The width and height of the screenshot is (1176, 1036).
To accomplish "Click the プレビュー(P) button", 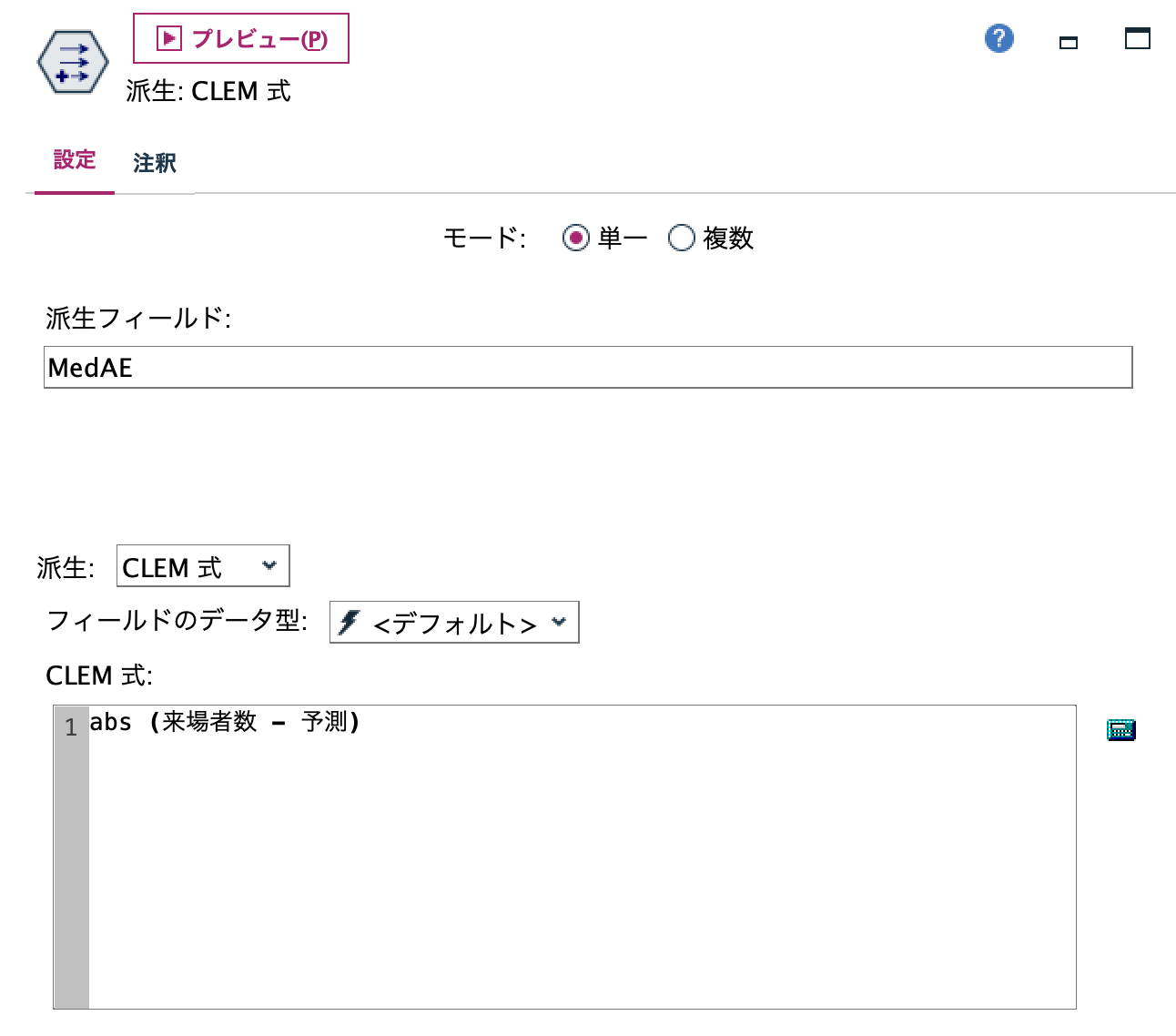I will pyautogui.click(x=241, y=37).
